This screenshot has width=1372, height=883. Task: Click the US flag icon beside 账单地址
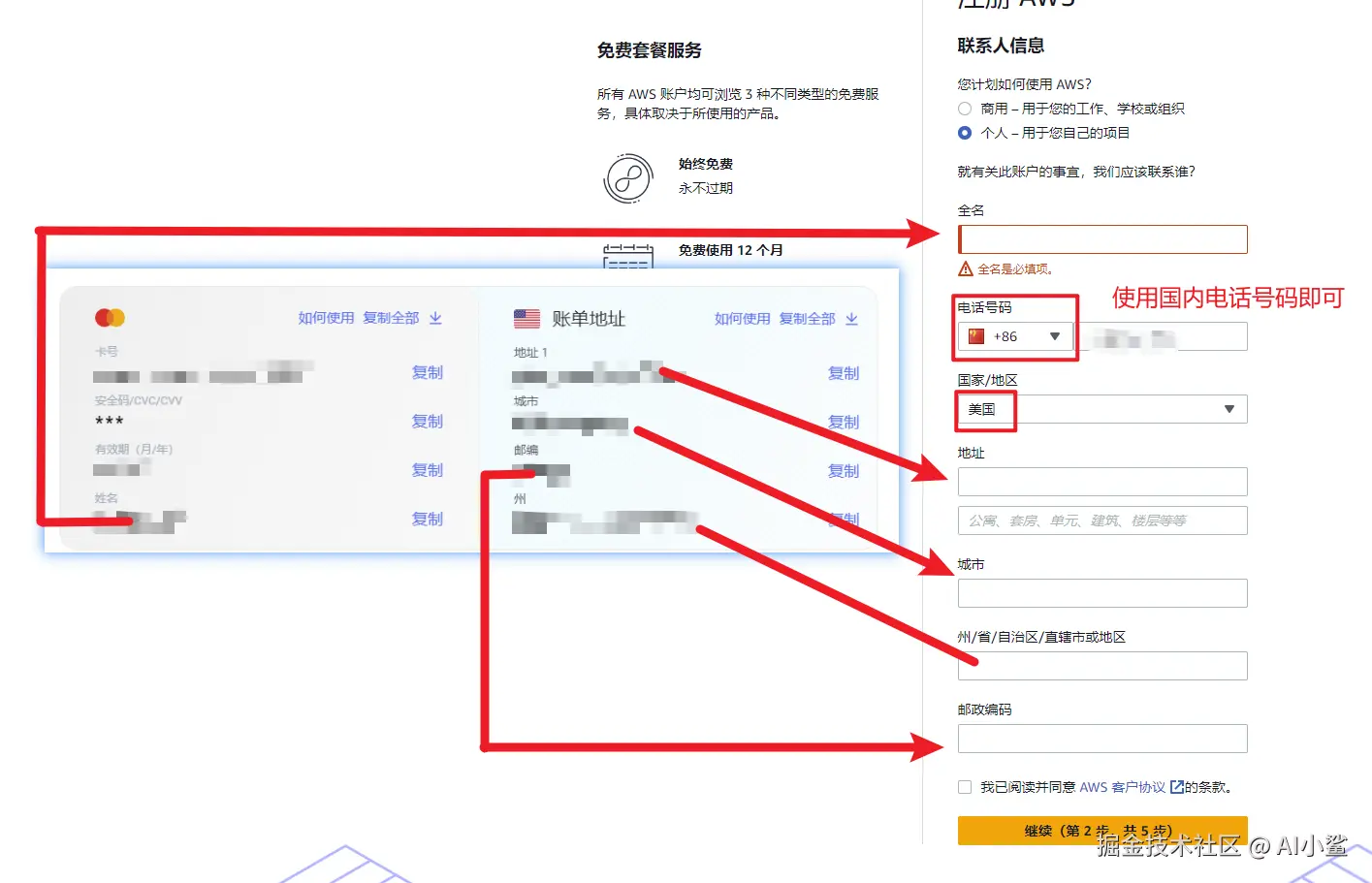(x=526, y=318)
